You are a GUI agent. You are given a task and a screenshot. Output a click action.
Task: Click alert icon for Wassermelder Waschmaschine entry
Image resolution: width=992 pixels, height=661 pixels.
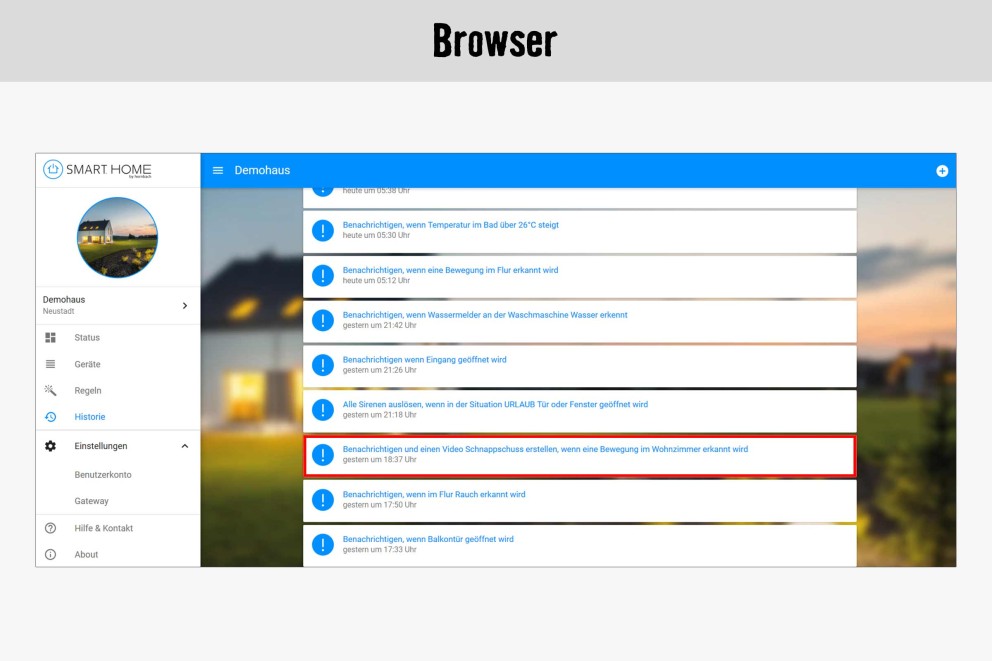pos(323,320)
